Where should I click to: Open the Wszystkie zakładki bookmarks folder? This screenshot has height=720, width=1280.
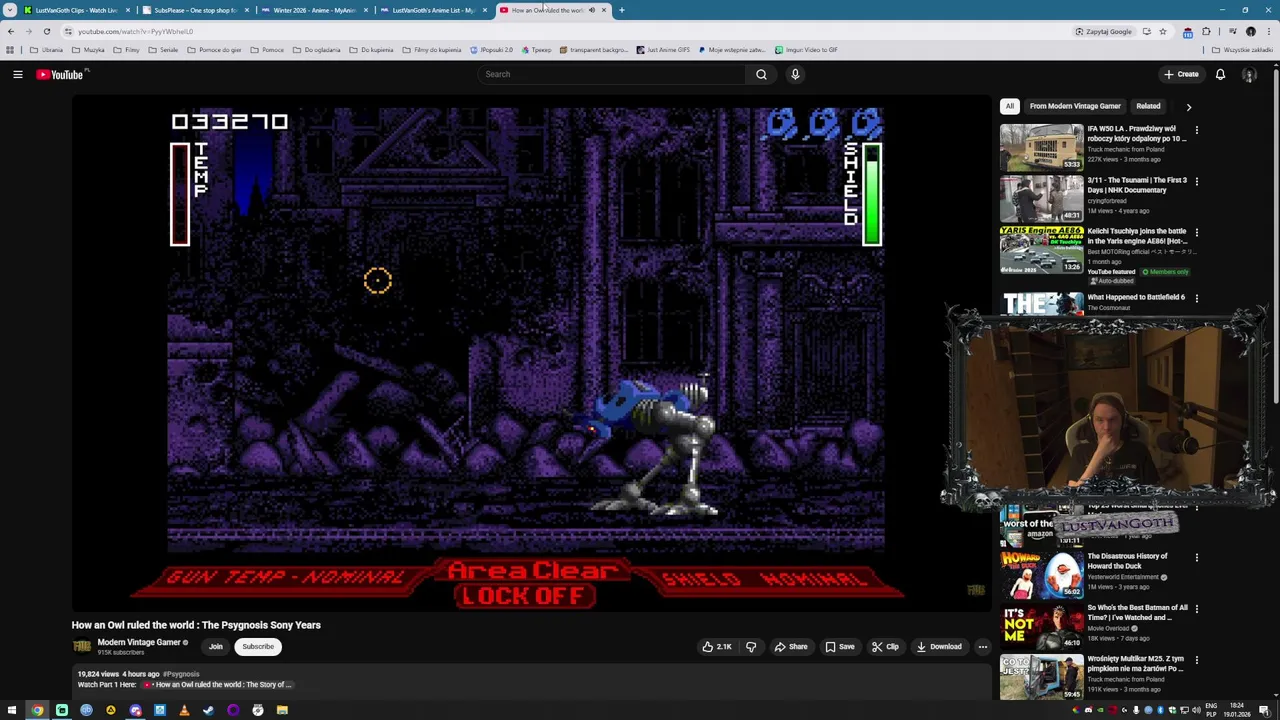pos(1242,50)
